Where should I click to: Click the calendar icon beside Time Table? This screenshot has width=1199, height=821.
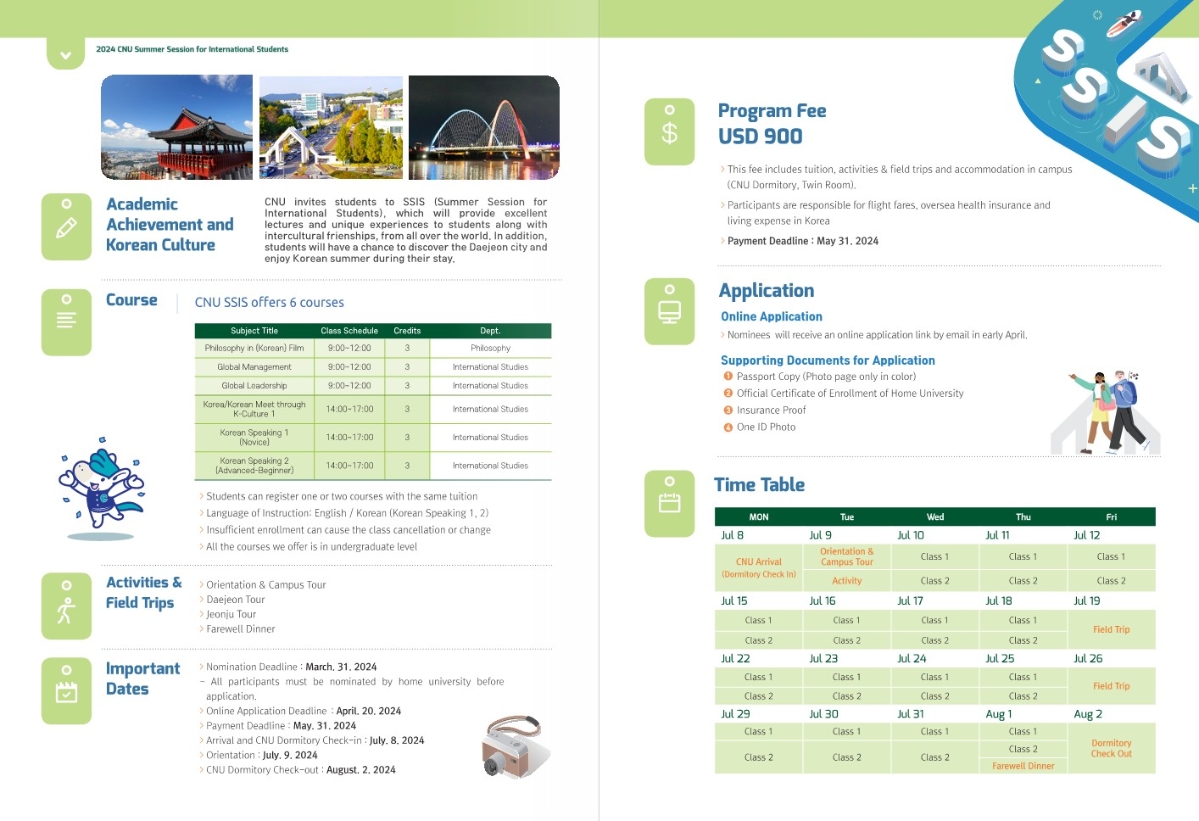669,503
